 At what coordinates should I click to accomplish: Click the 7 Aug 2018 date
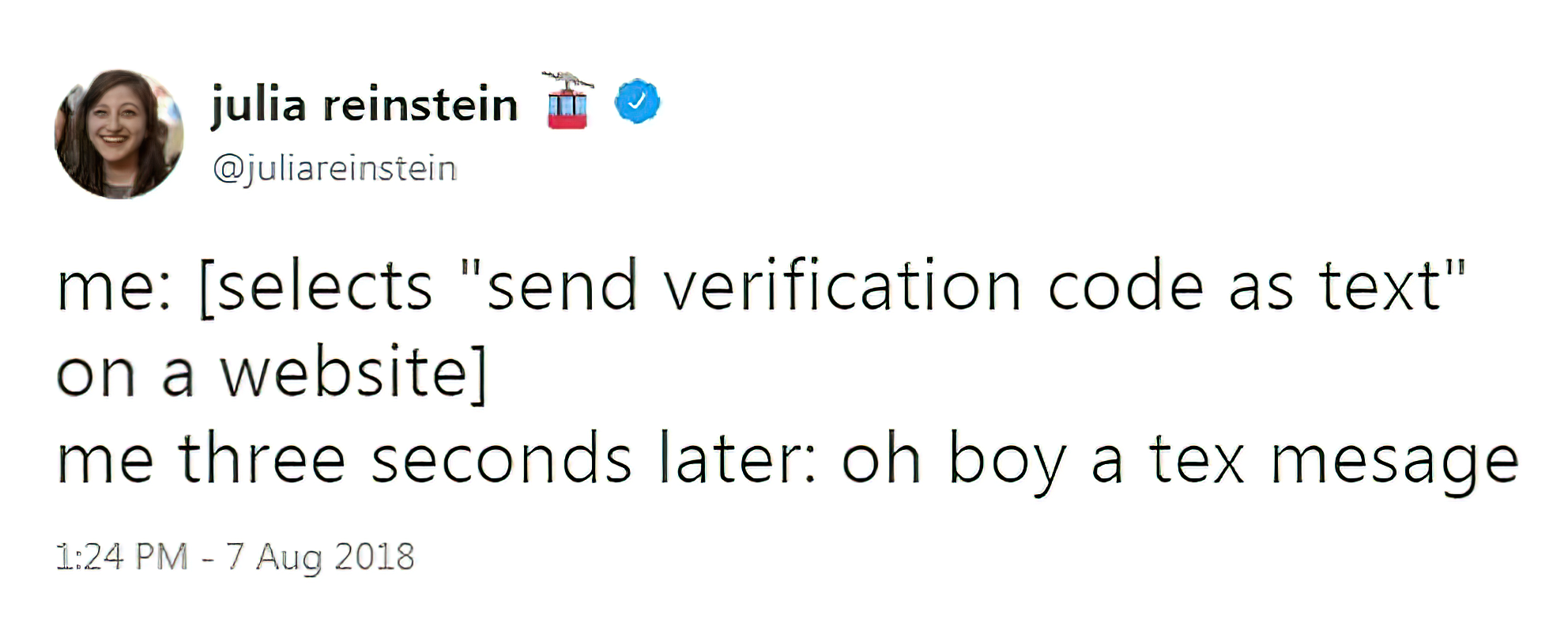tap(320, 557)
